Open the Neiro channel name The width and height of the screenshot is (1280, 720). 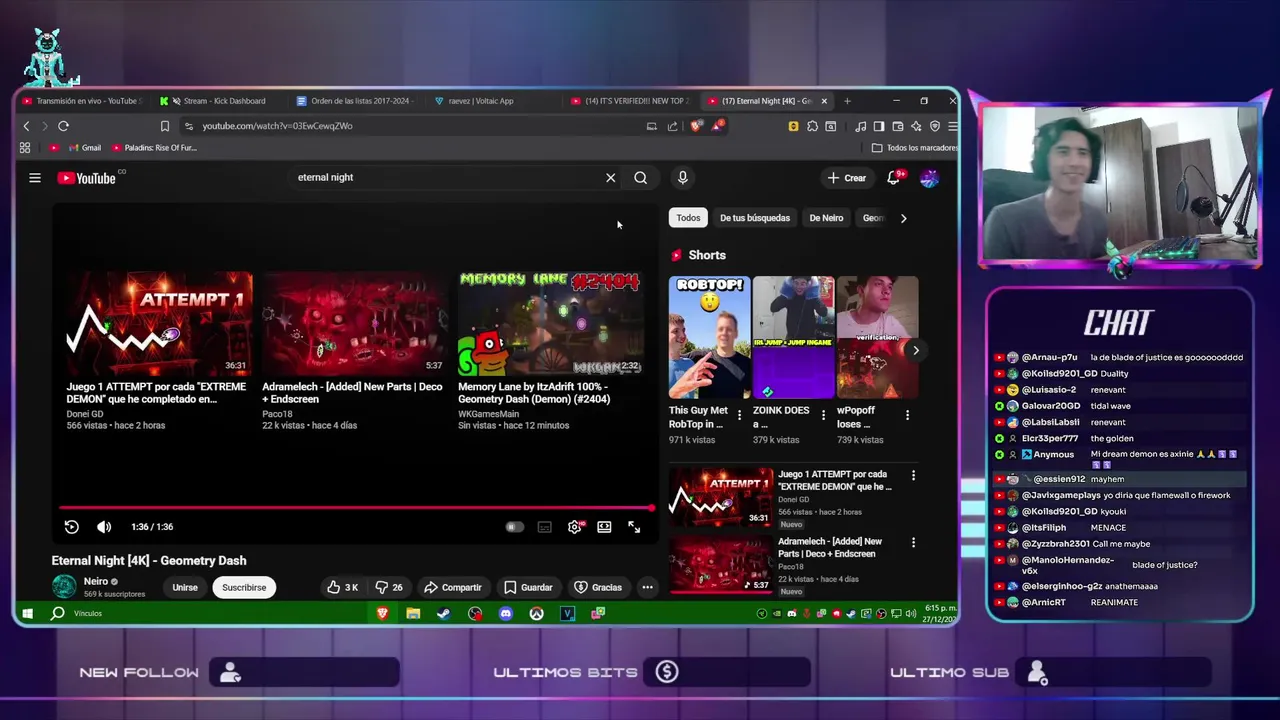(x=96, y=581)
